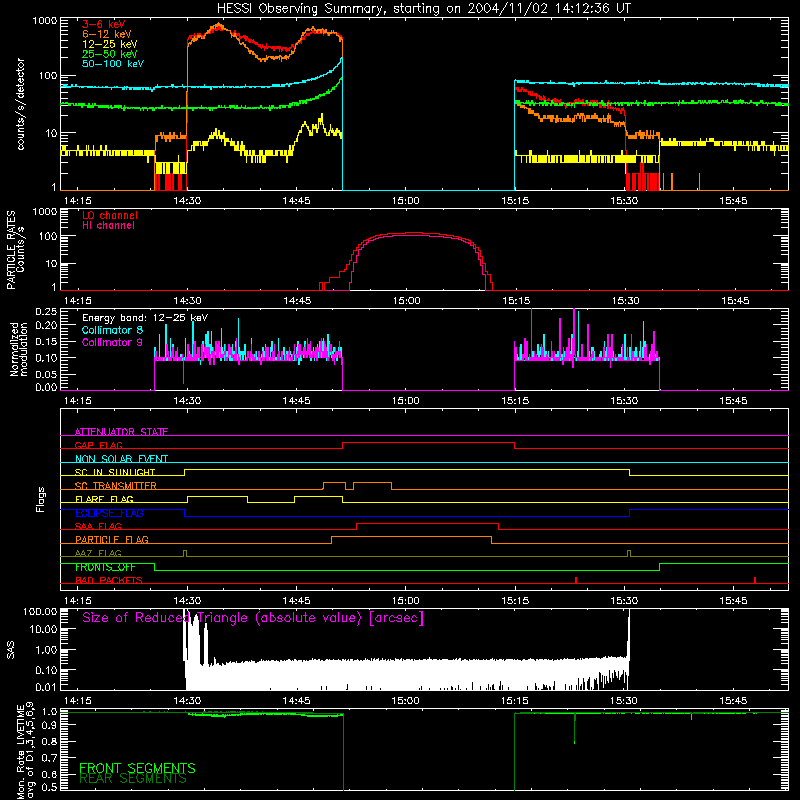Click the Size of Reduced Triangle title
Viewport: 800px width, 800px height.
point(253,618)
